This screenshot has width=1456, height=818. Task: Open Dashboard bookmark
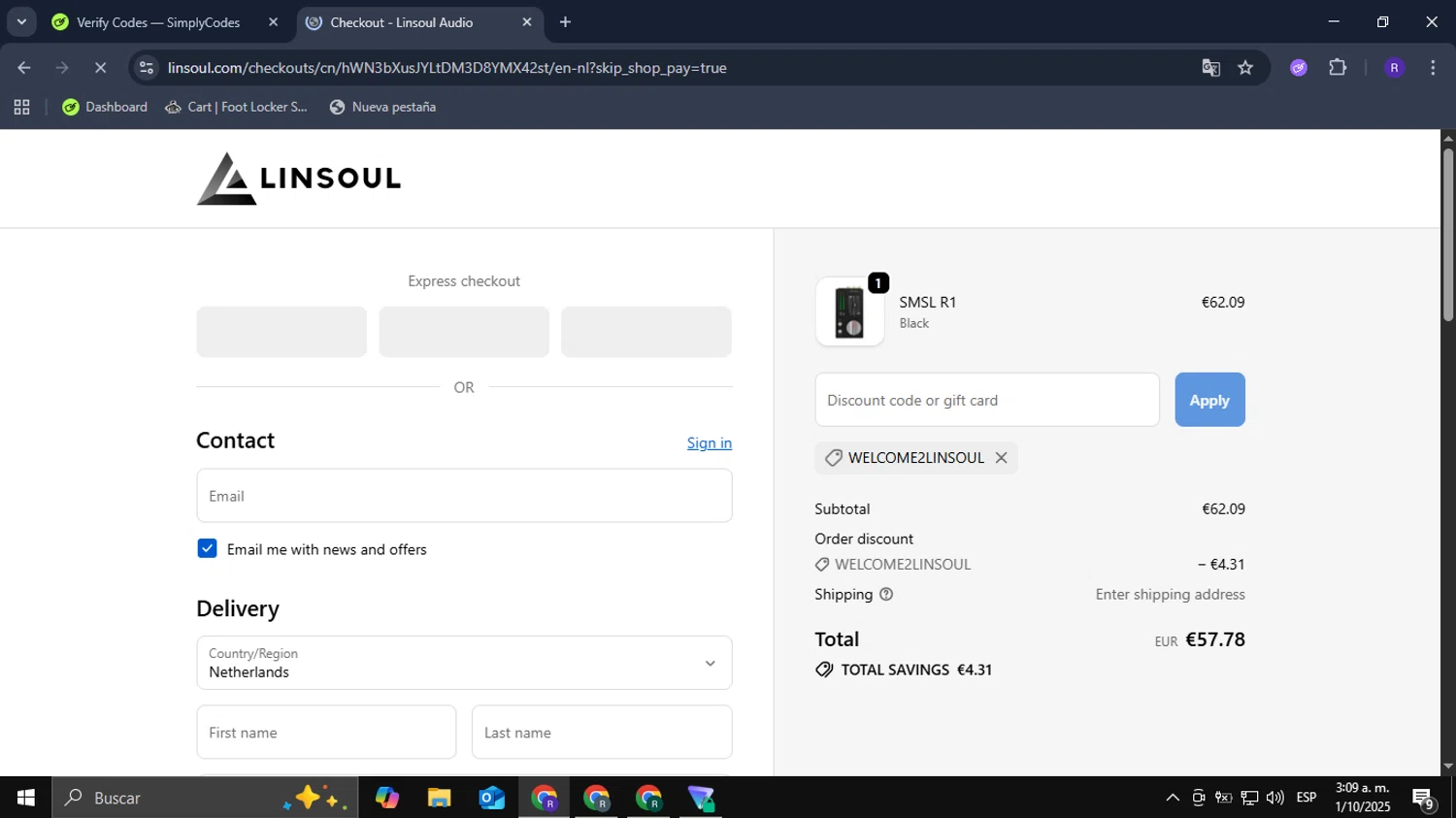pos(105,107)
